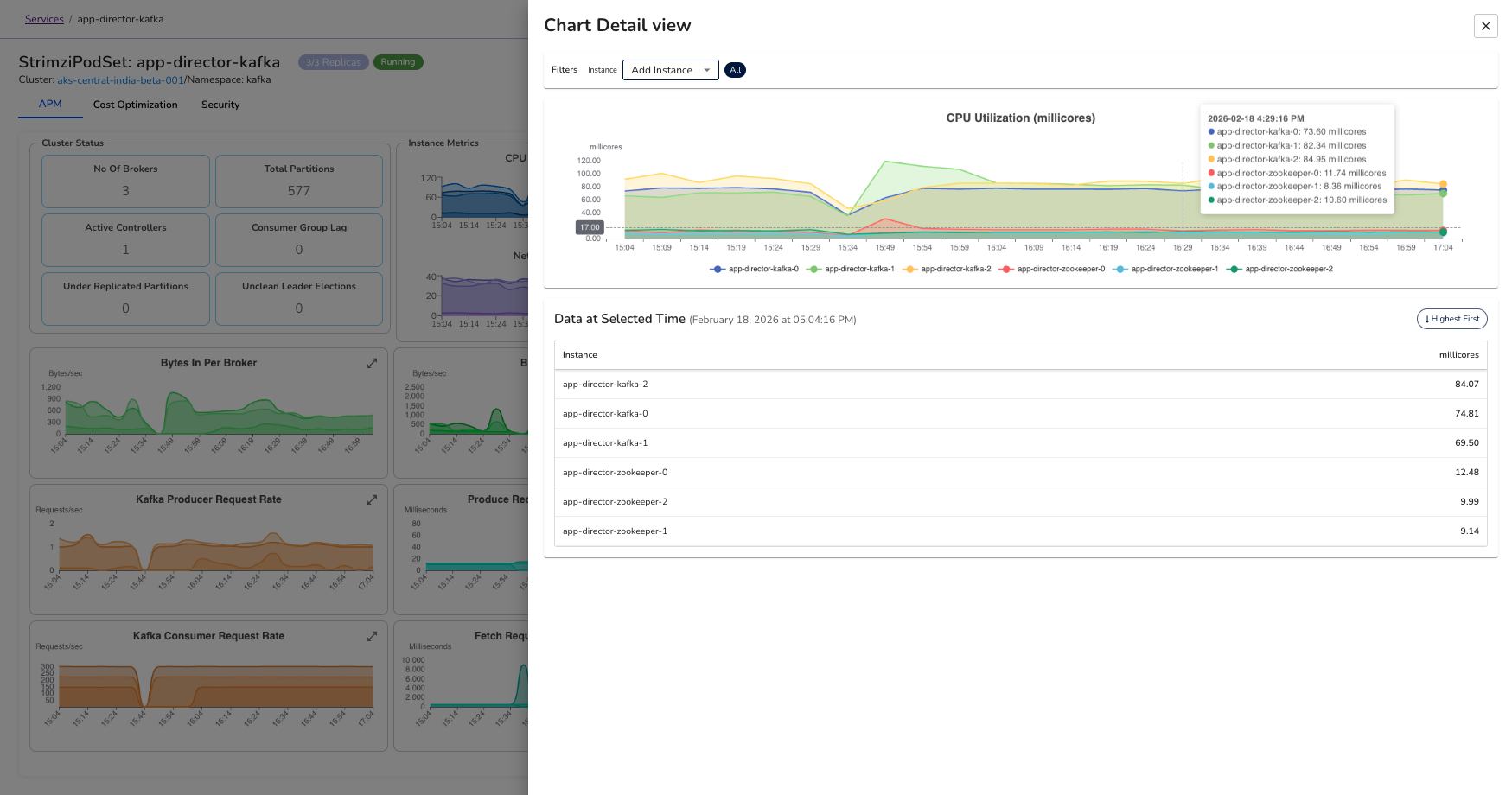Screen dimensions: 1512x795
Task: Open the Add Instance dropdown
Action: pos(670,70)
